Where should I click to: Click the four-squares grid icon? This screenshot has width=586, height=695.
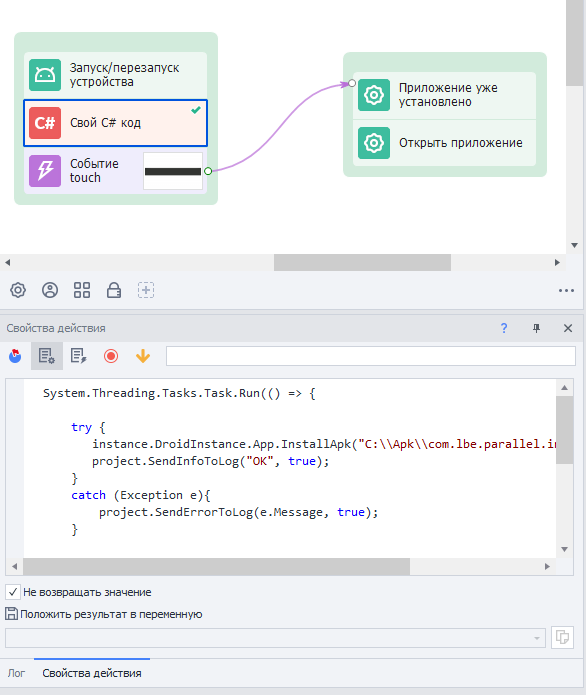[82, 290]
